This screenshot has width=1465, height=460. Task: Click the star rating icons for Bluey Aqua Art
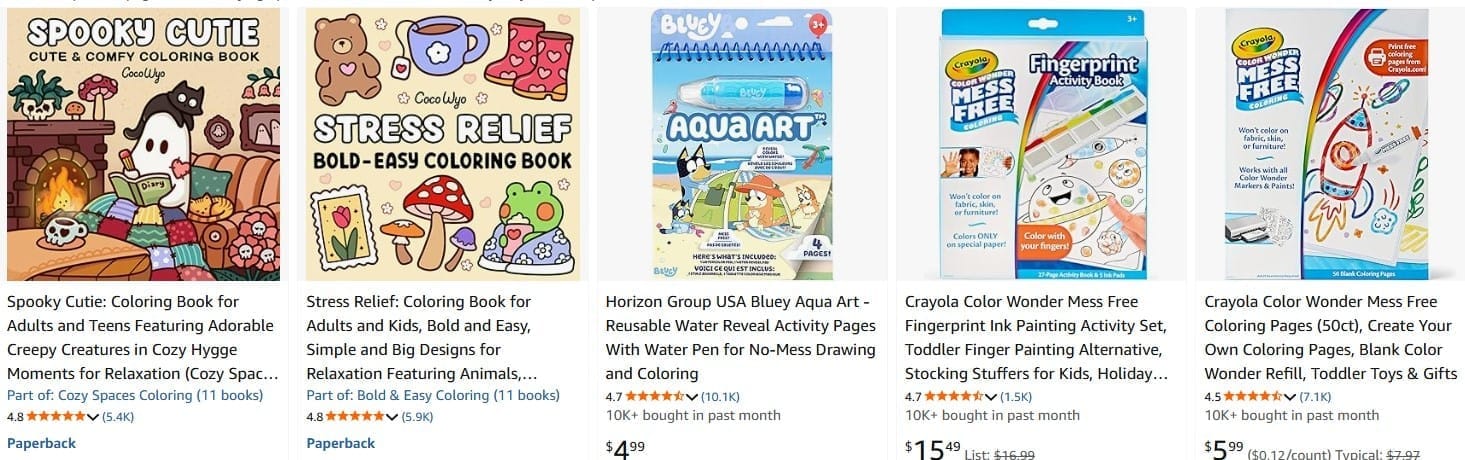[x=656, y=397]
